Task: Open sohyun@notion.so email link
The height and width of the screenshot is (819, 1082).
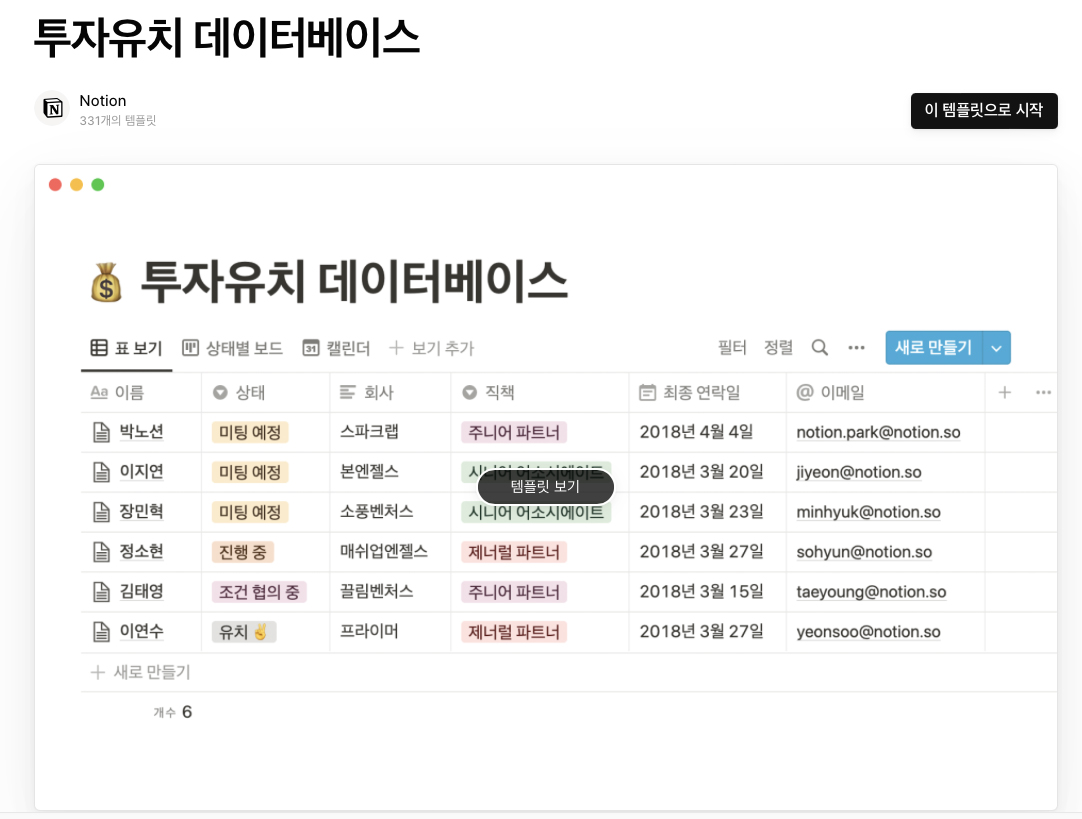Action: click(864, 552)
